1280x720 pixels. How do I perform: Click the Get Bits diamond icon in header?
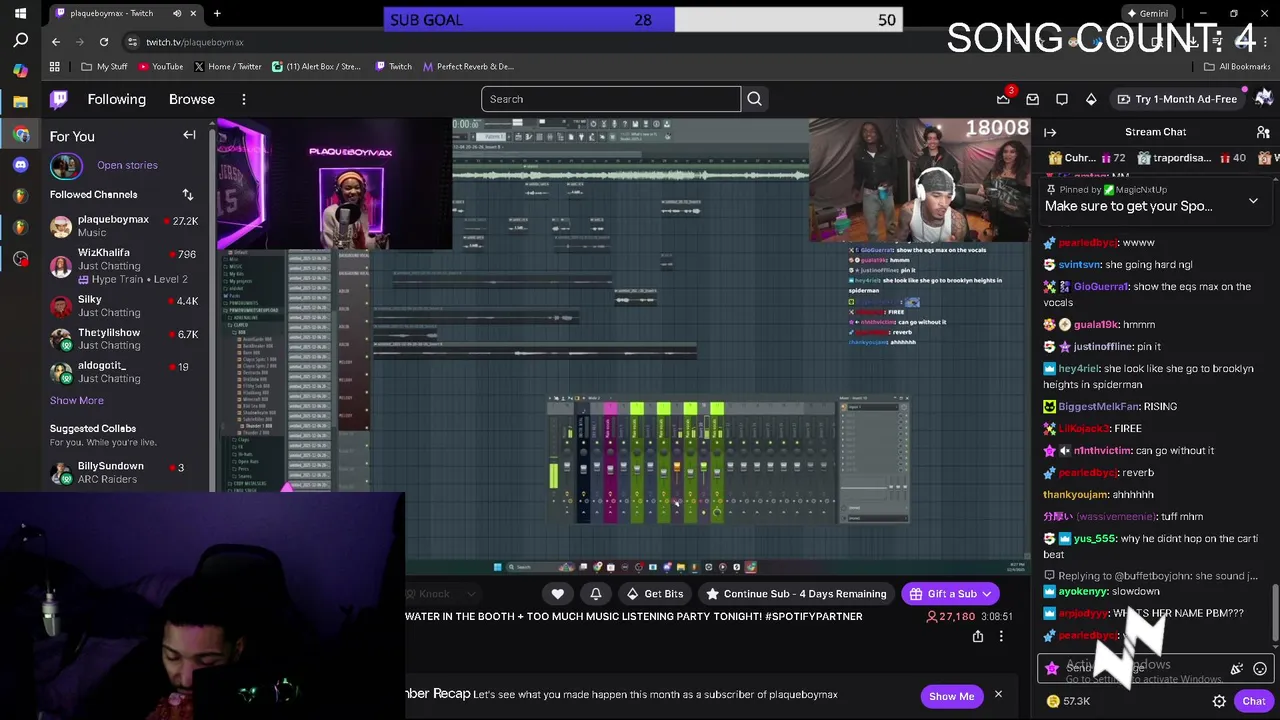point(1091,99)
